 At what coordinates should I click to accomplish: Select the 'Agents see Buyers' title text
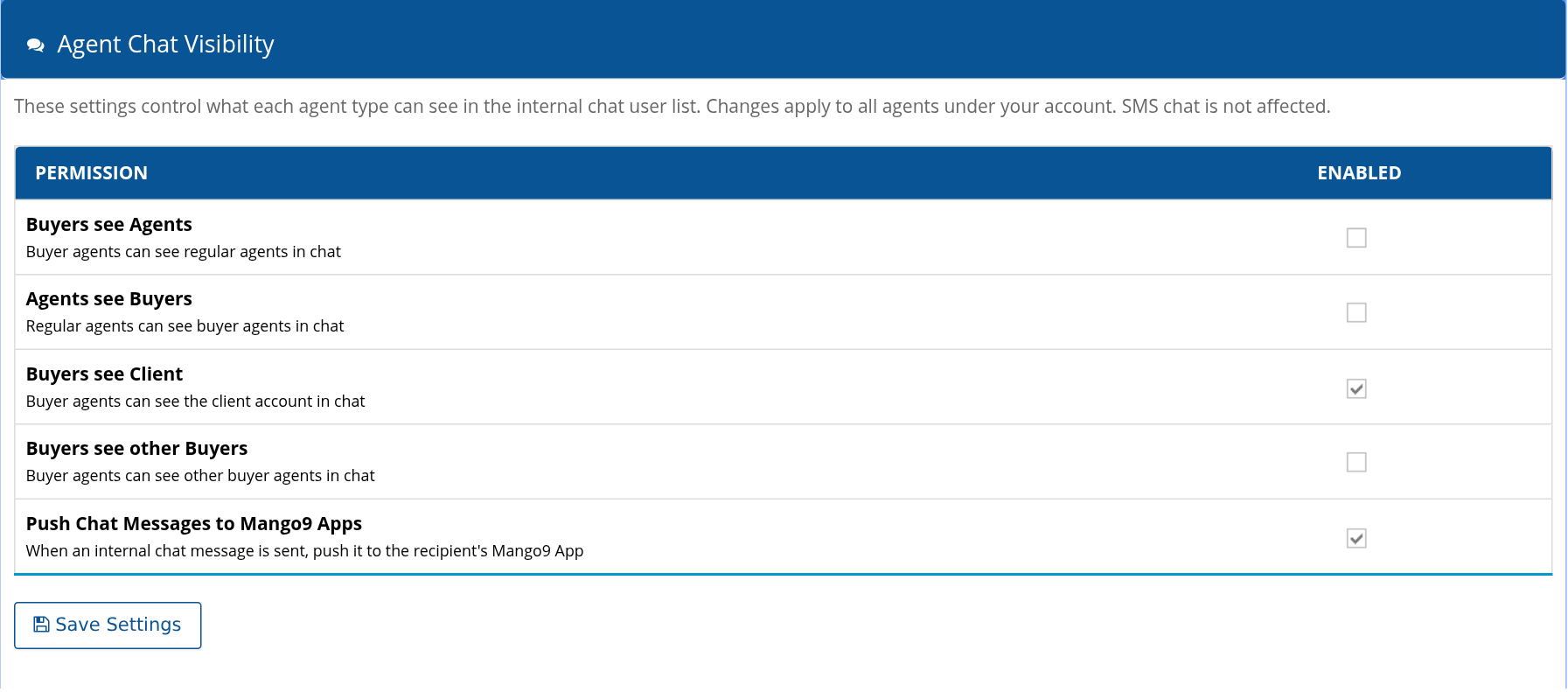click(109, 299)
